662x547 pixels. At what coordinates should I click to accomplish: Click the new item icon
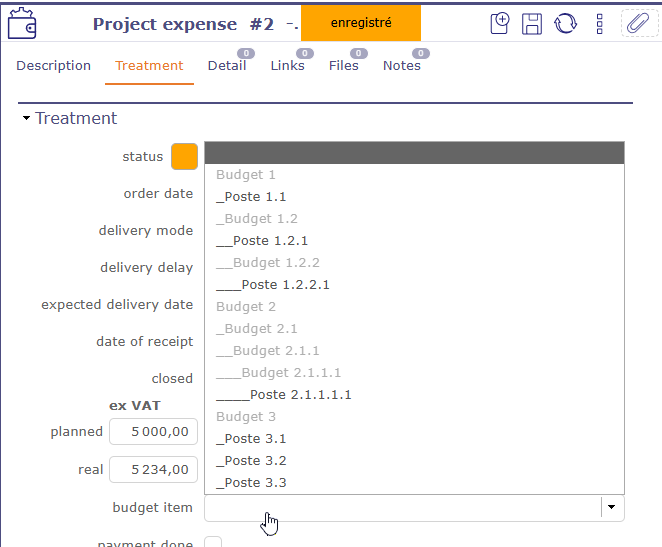tap(501, 23)
